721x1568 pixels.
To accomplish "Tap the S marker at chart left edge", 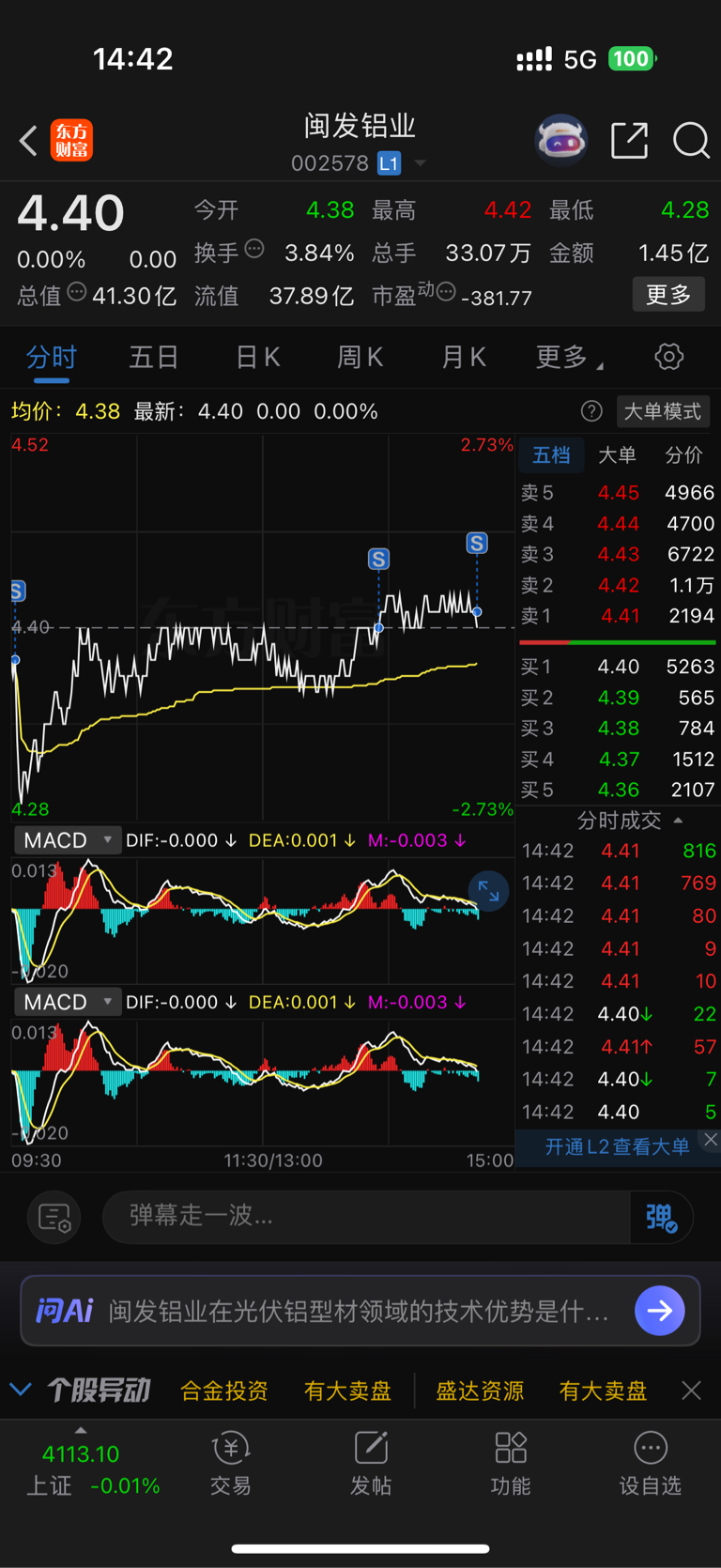I will (17, 591).
